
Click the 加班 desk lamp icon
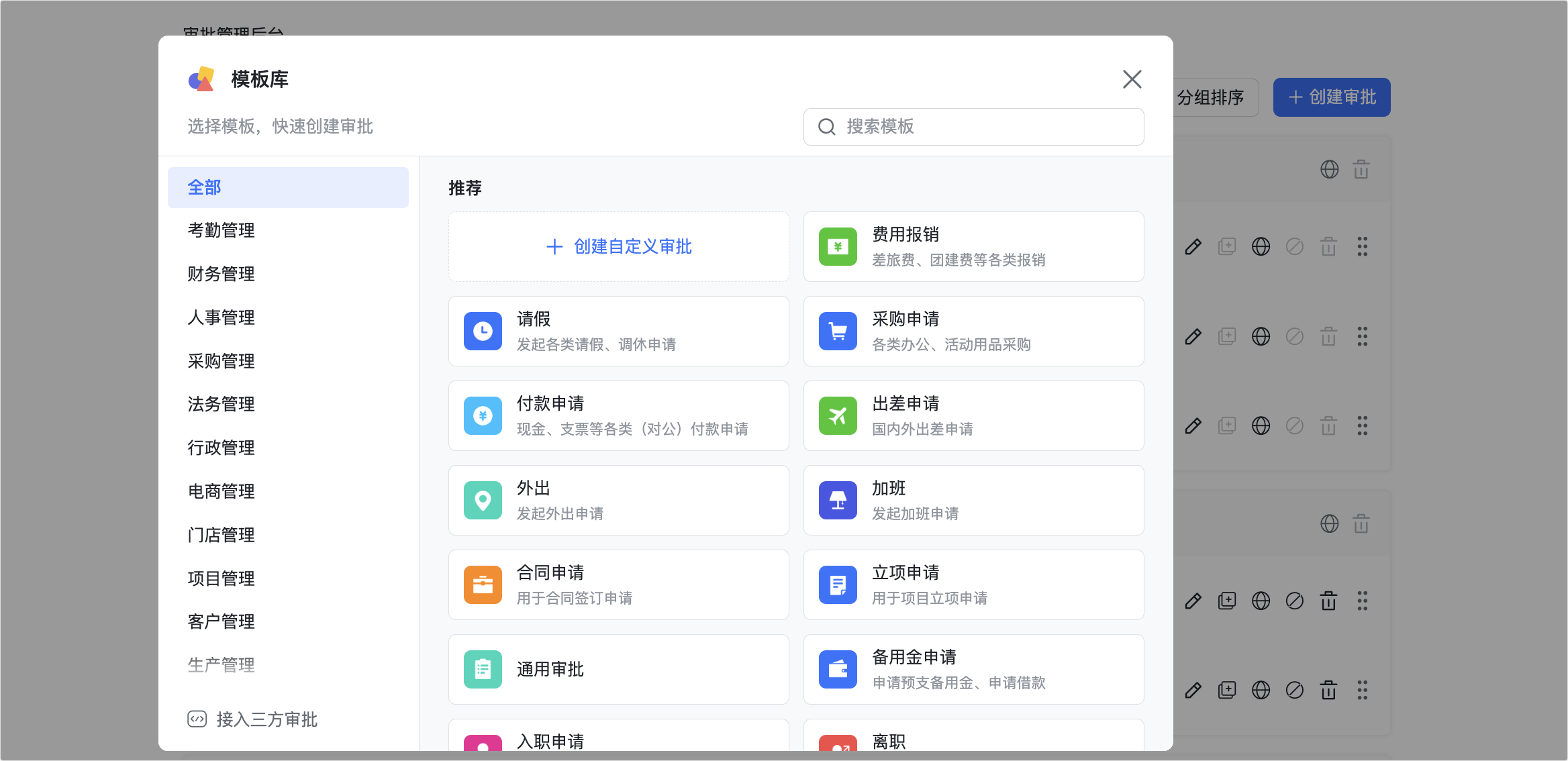tap(838, 500)
